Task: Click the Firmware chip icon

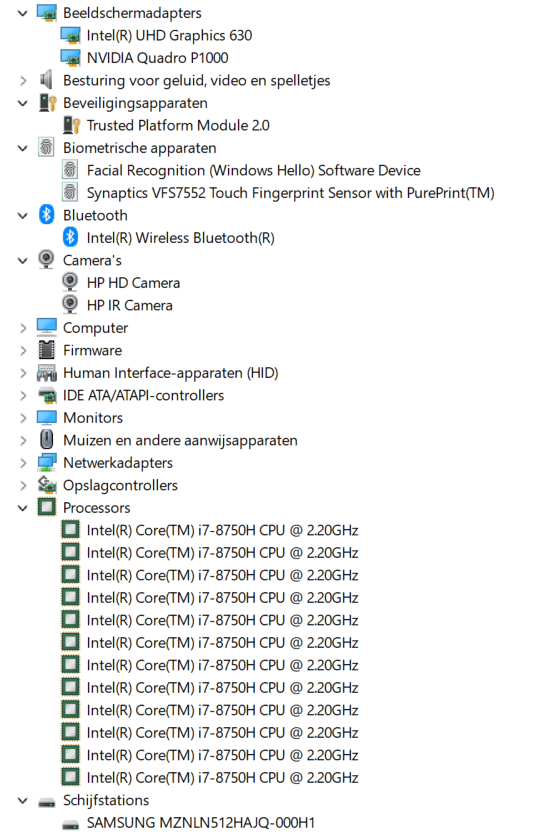Action: pos(47,350)
